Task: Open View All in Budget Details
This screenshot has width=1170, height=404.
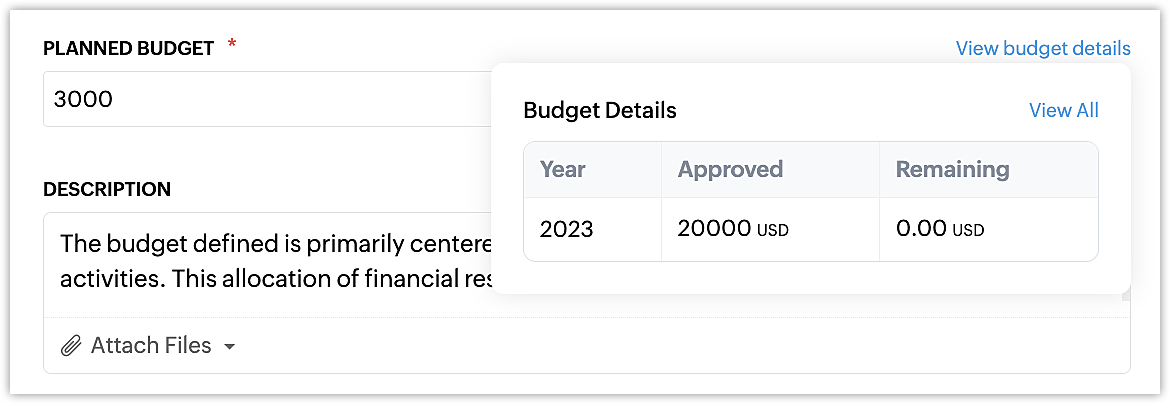Action: pyautogui.click(x=1063, y=110)
